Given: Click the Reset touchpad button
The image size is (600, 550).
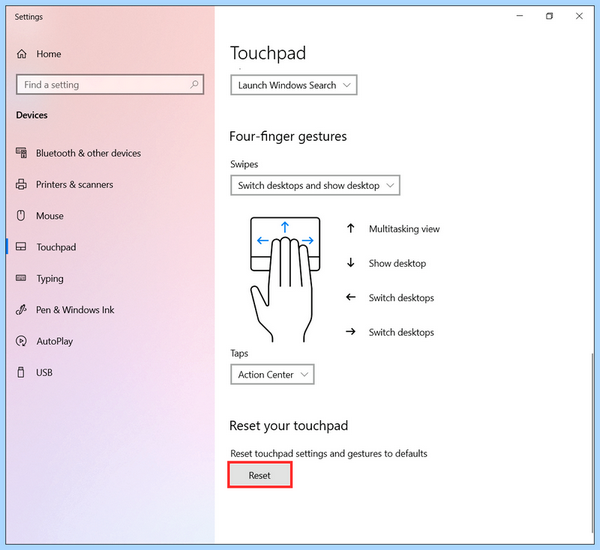Looking at the screenshot, I should point(260,475).
